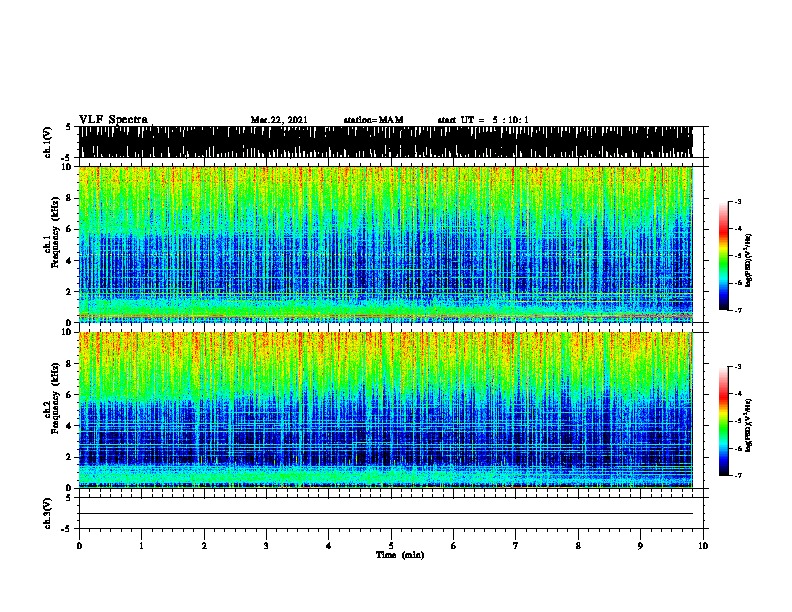The image size is (792, 612).
Task: Click the time axis tick label "10"
Action: [703, 546]
